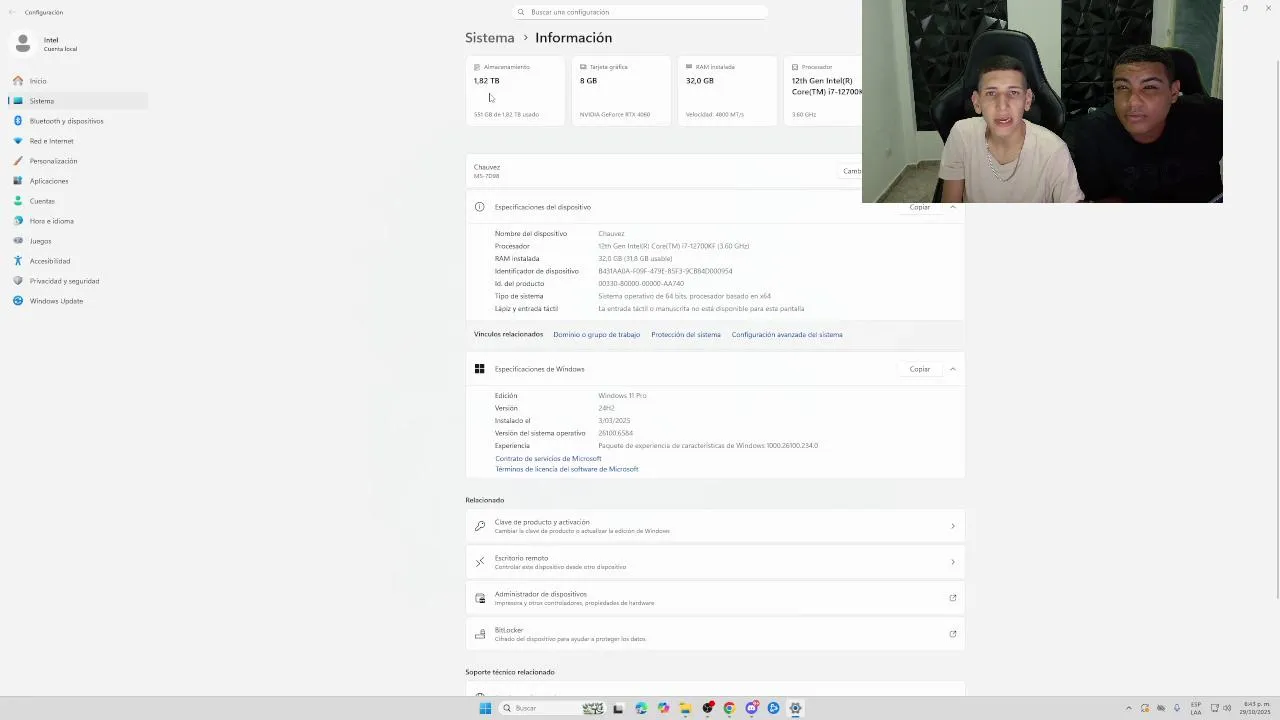Select the Edición value Windows 11 Pro
1280x720 pixels.
(x=622, y=396)
